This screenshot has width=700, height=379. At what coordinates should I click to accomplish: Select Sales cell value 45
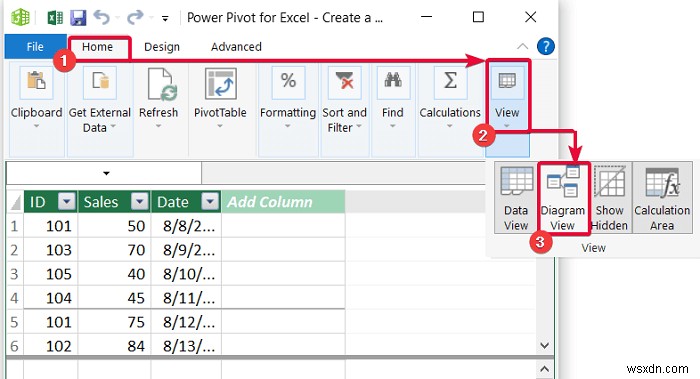pyautogui.click(x=114, y=298)
